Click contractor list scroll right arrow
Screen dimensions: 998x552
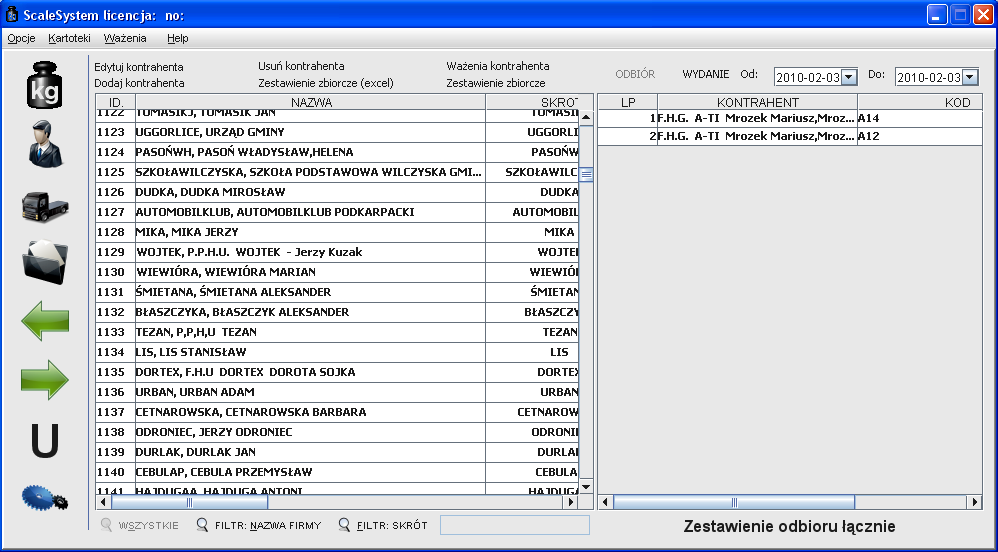pos(571,502)
